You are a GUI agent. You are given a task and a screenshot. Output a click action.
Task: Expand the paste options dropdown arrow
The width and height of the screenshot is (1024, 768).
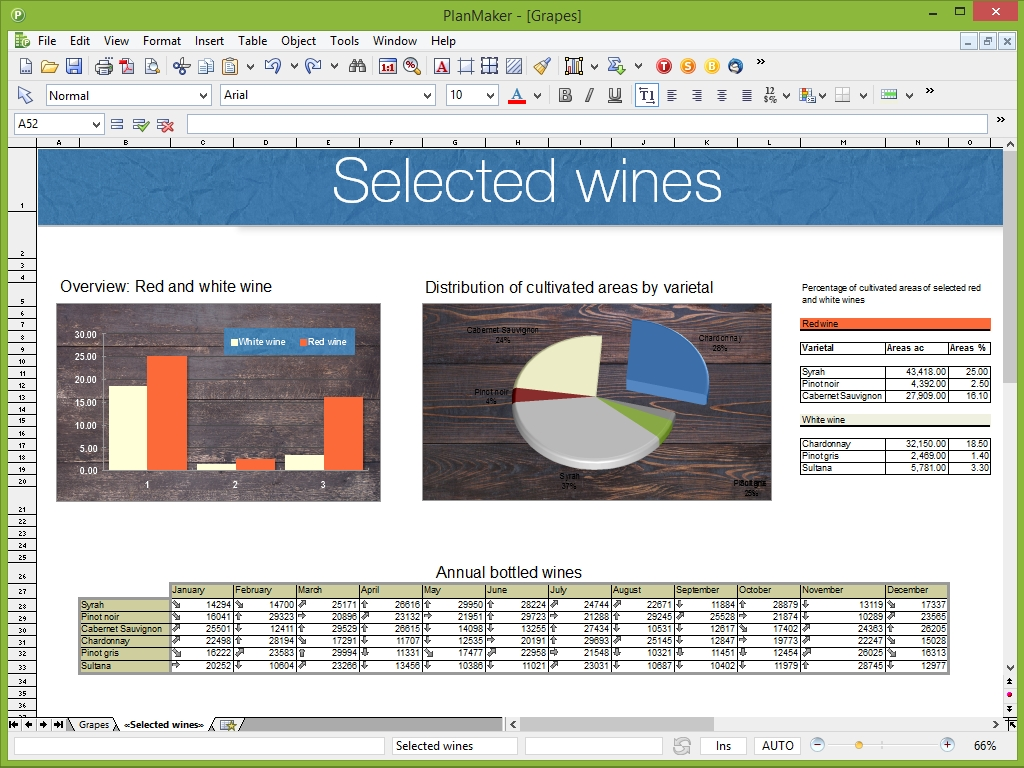pos(249,67)
